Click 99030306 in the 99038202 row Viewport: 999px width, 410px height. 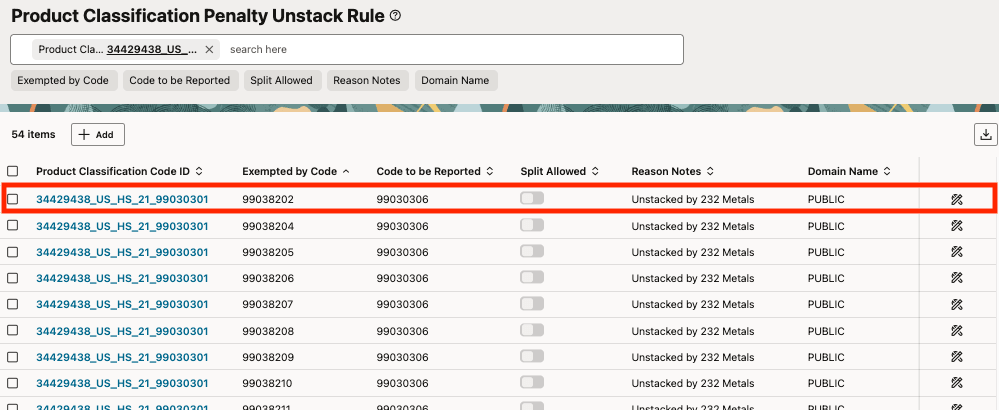click(403, 199)
